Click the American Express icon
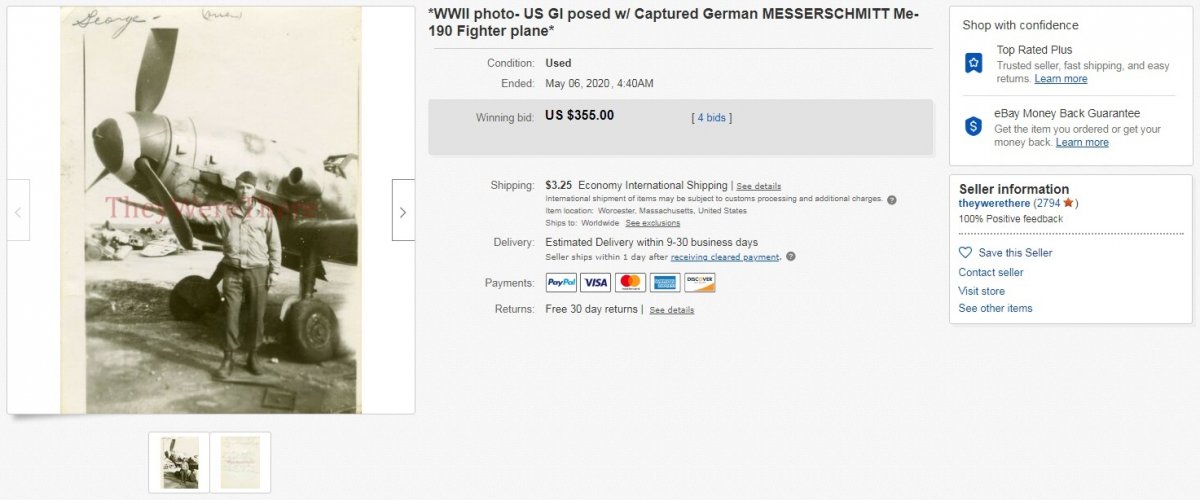This screenshot has height=500, width=1200. 665,283
